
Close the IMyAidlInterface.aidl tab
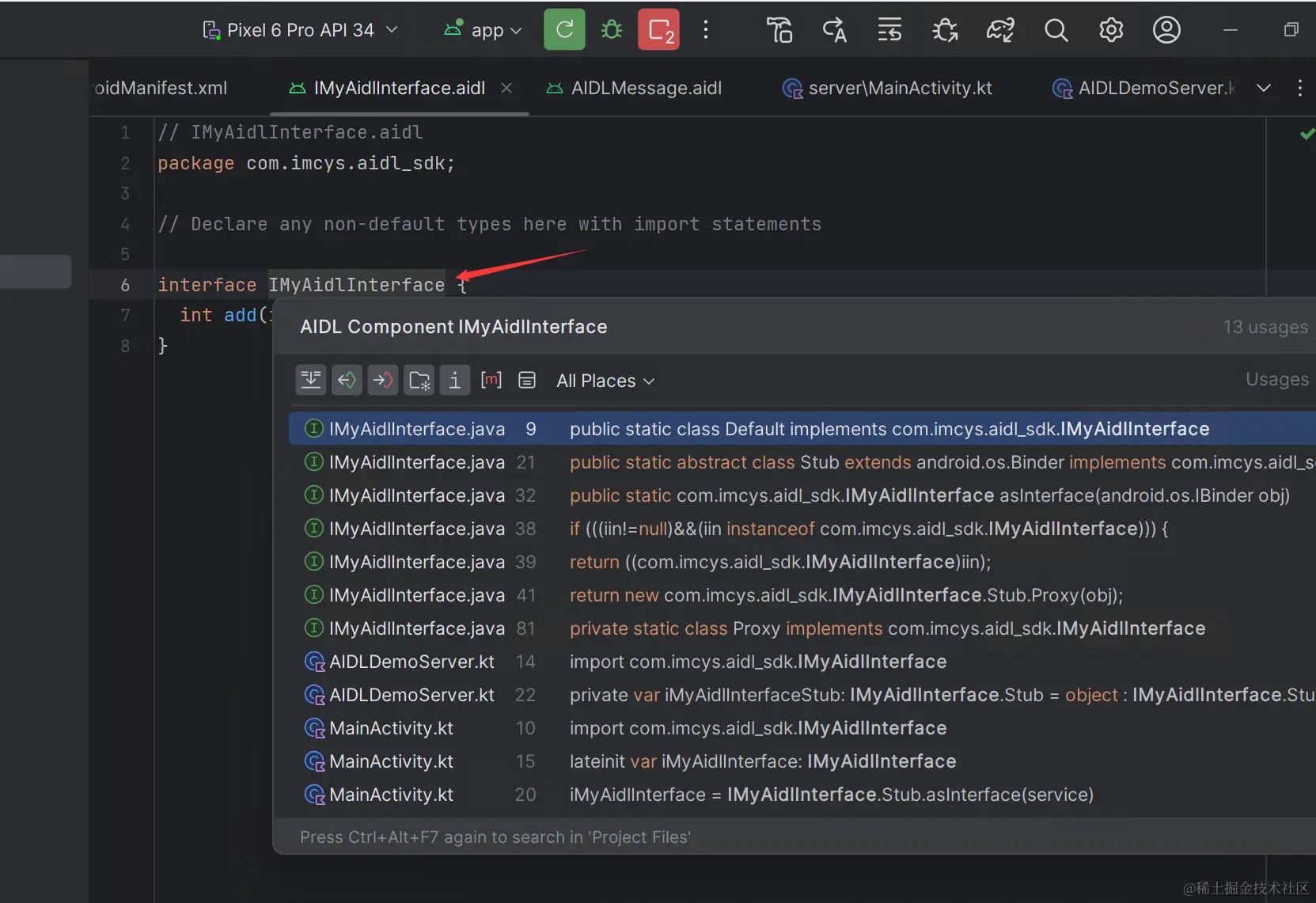tap(506, 88)
